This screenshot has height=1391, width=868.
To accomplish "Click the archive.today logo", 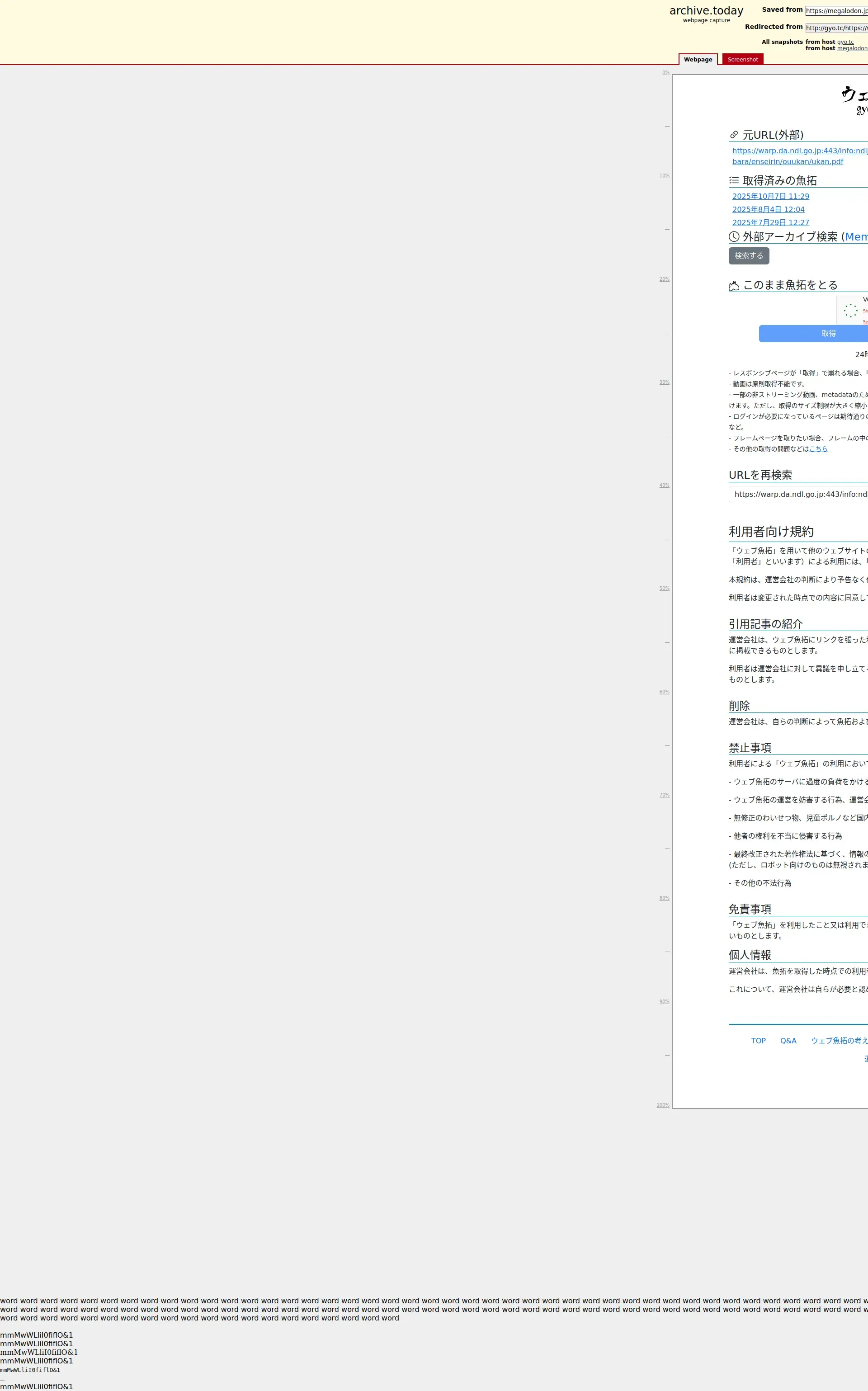I will coord(706,11).
